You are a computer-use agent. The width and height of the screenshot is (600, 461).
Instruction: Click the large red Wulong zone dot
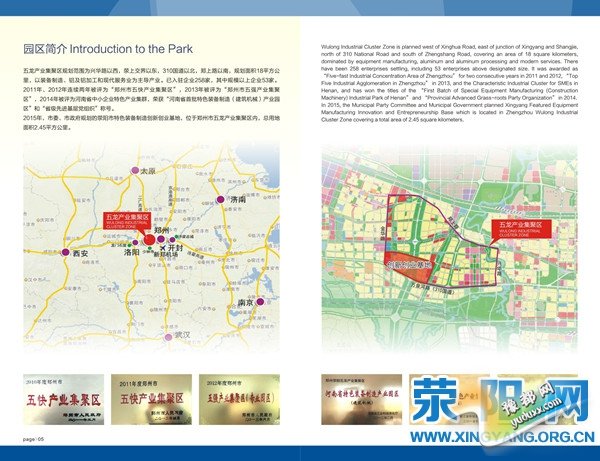click(142, 235)
